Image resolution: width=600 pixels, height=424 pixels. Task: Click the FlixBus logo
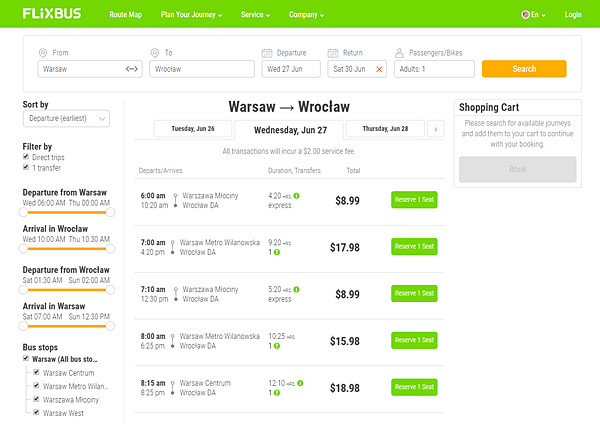click(x=52, y=14)
